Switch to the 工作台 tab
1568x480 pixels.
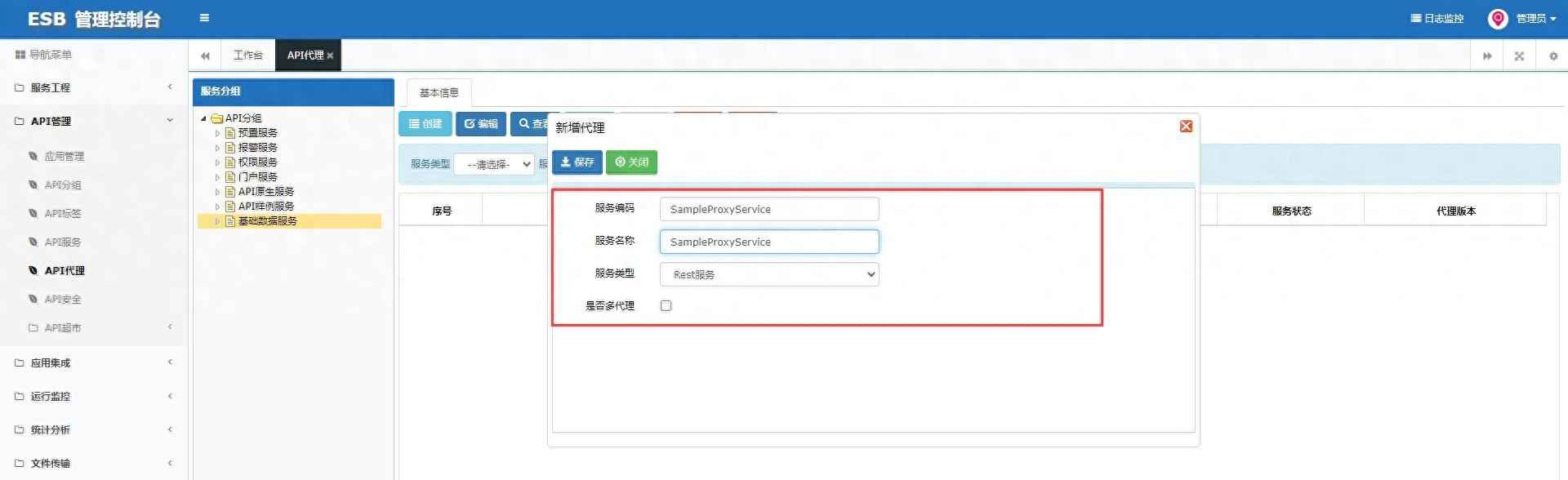tap(247, 56)
